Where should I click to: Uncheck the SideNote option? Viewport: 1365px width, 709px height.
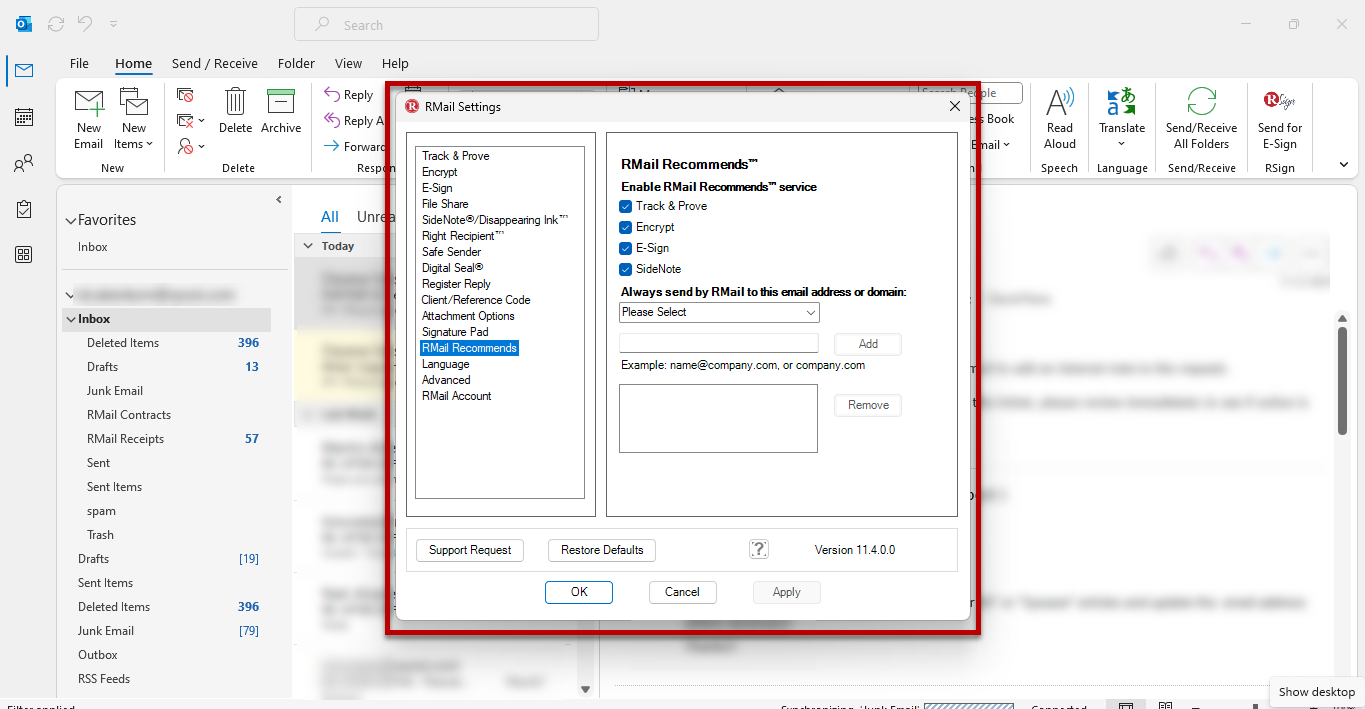(626, 268)
